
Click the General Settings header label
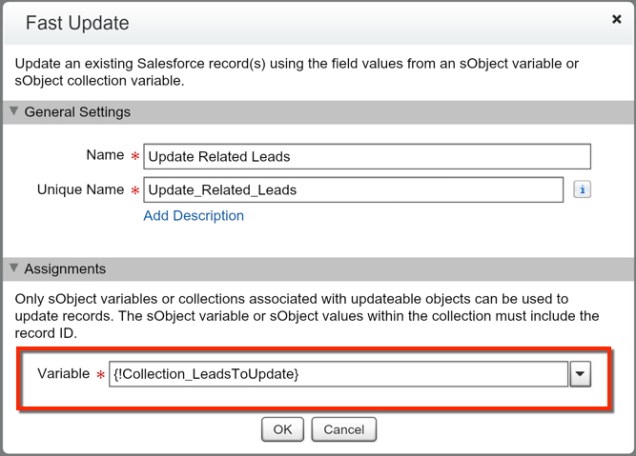click(x=77, y=112)
